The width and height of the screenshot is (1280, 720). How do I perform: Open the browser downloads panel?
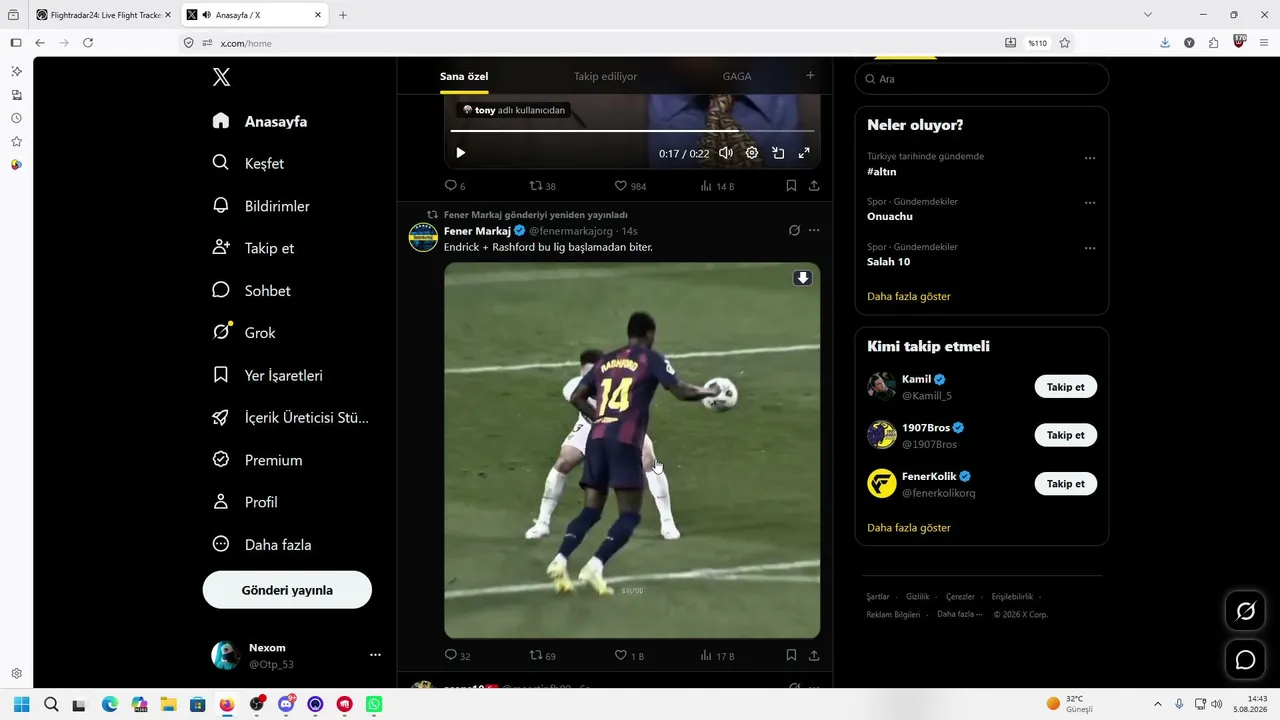(x=1164, y=43)
